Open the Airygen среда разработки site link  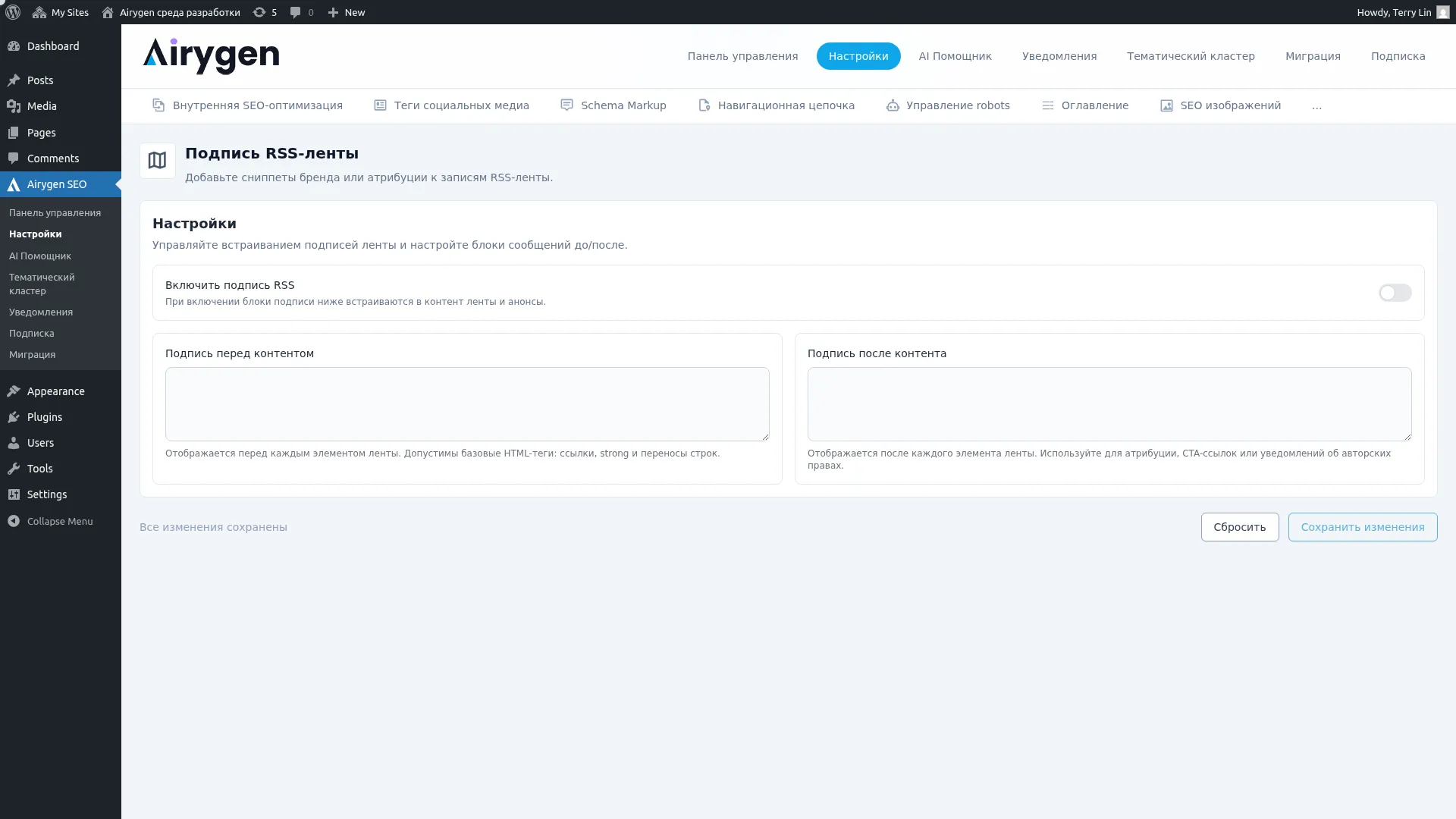coord(171,12)
